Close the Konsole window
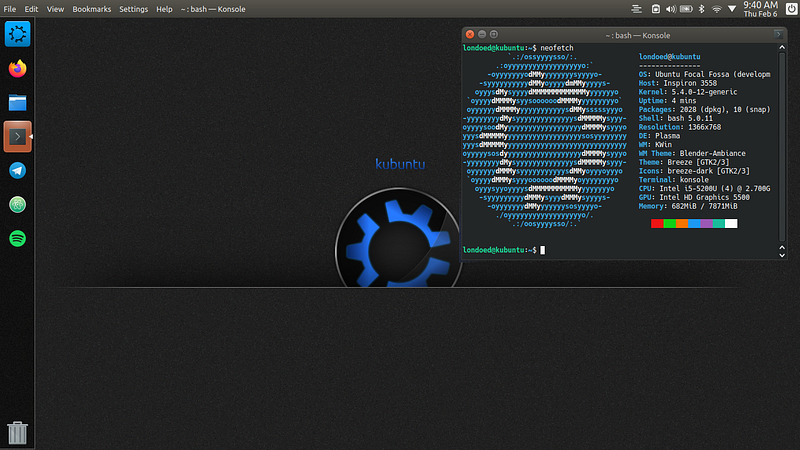The width and height of the screenshot is (800, 450). 470,35
